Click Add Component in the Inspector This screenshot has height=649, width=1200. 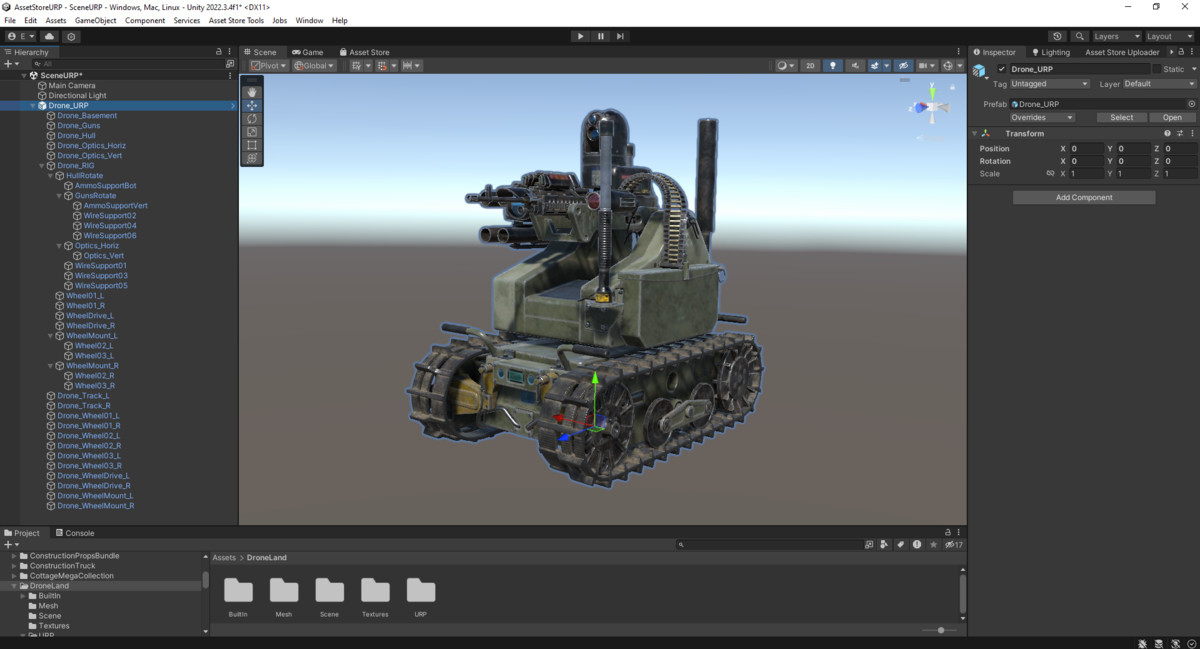pos(1084,196)
